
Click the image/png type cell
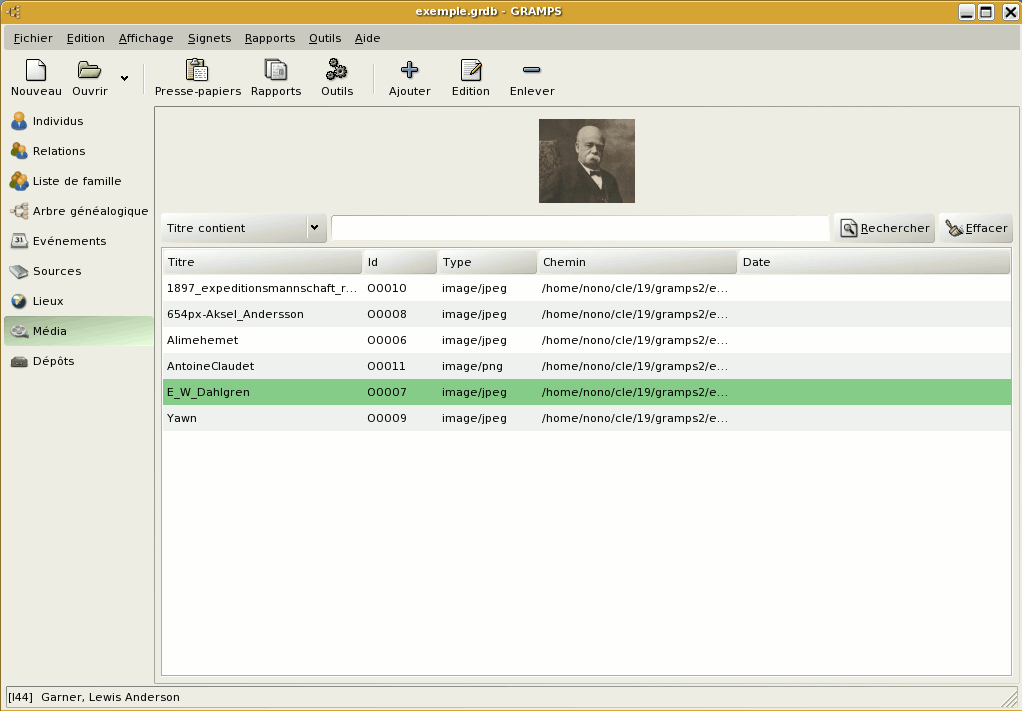click(472, 366)
